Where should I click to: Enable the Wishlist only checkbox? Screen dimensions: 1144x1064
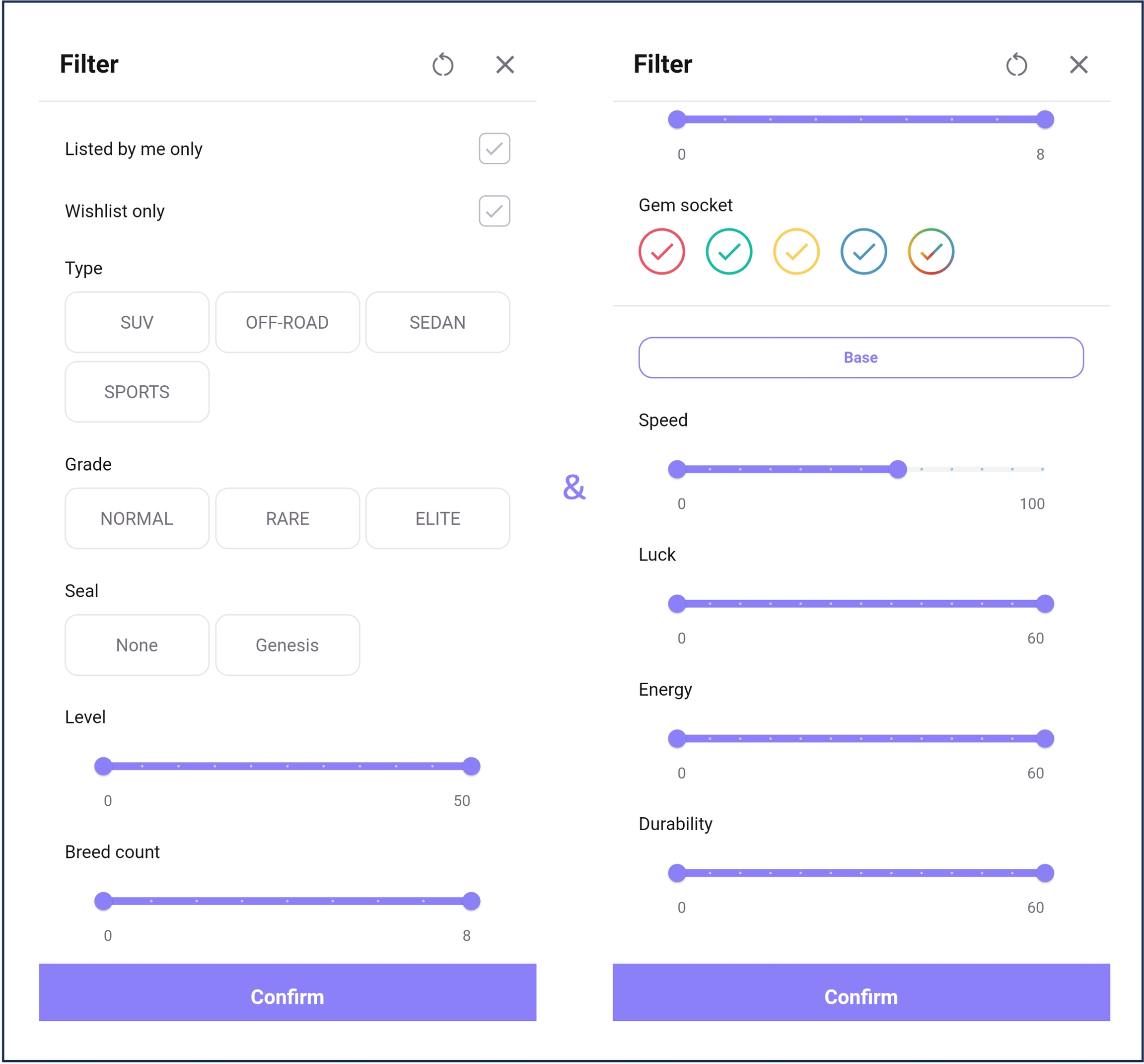point(494,211)
